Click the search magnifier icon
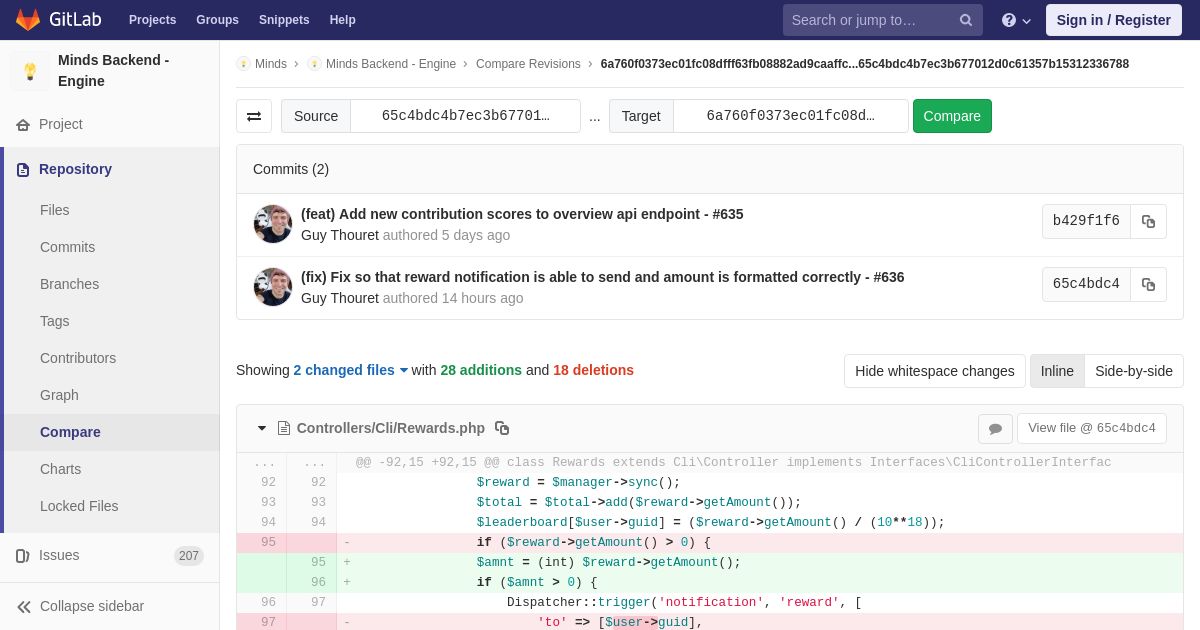Viewport: 1200px width, 630px height. [x=965, y=20]
